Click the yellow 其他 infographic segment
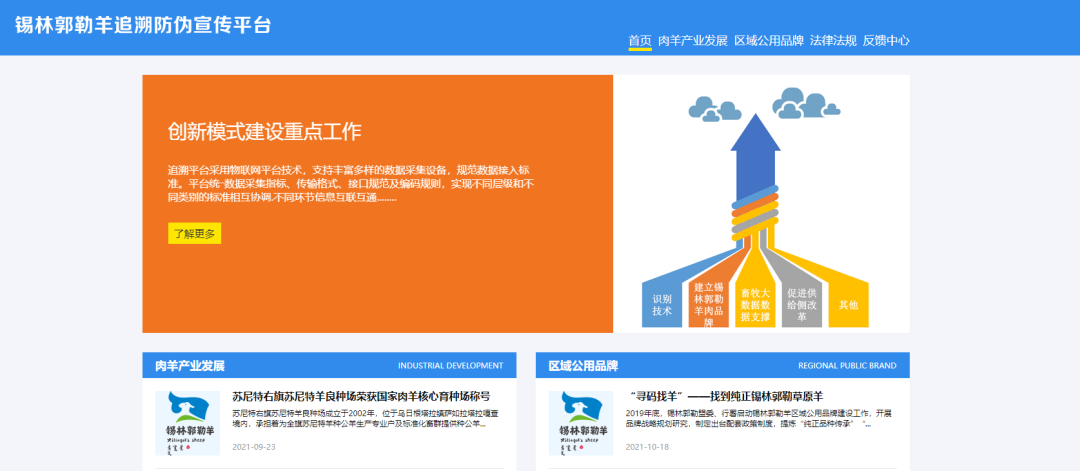The width and height of the screenshot is (1080, 471). tap(848, 304)
